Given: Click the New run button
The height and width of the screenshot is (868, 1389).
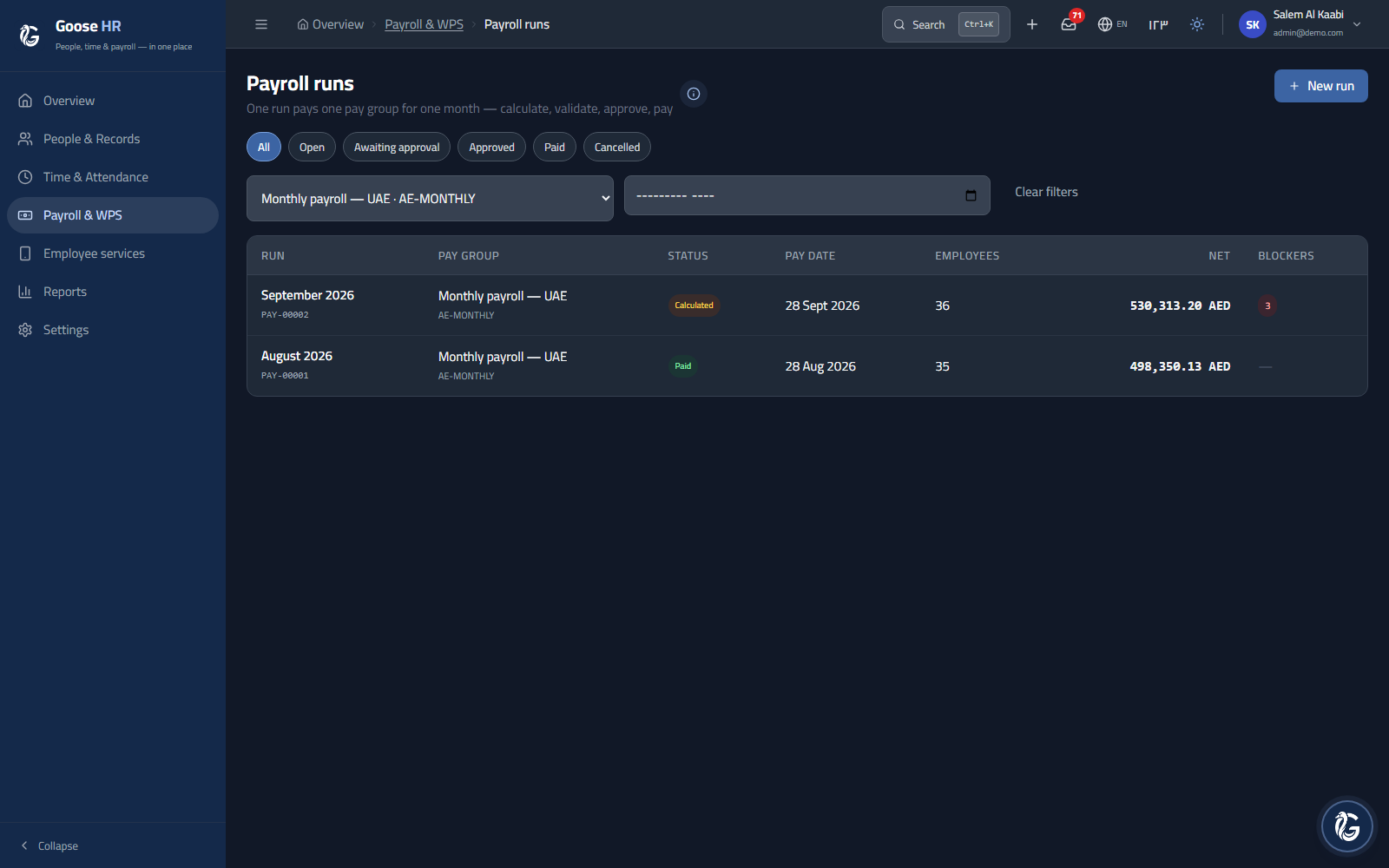Looking at the screenshot, I should [1320, 86].
